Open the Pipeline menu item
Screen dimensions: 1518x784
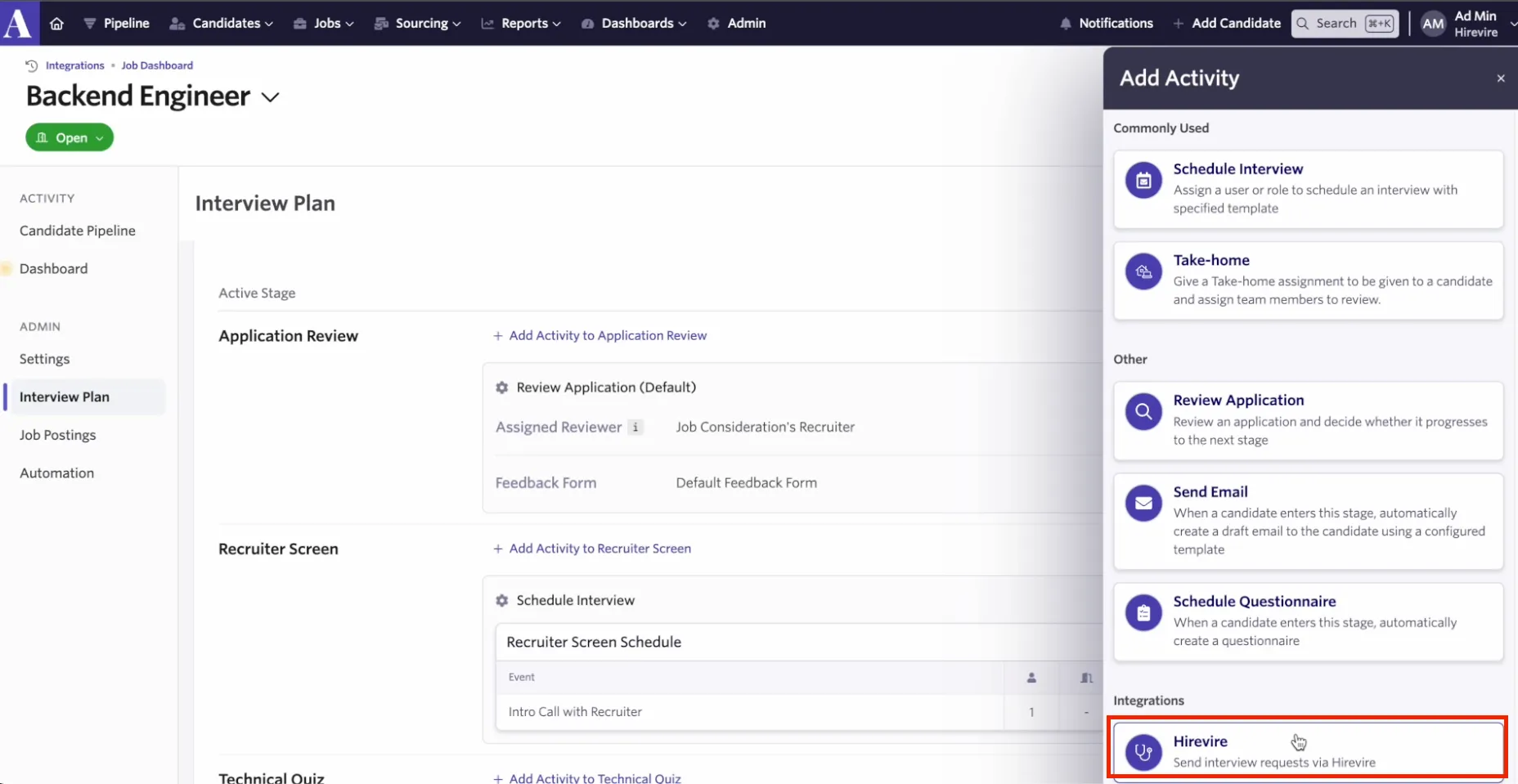(x=117, y=24)
